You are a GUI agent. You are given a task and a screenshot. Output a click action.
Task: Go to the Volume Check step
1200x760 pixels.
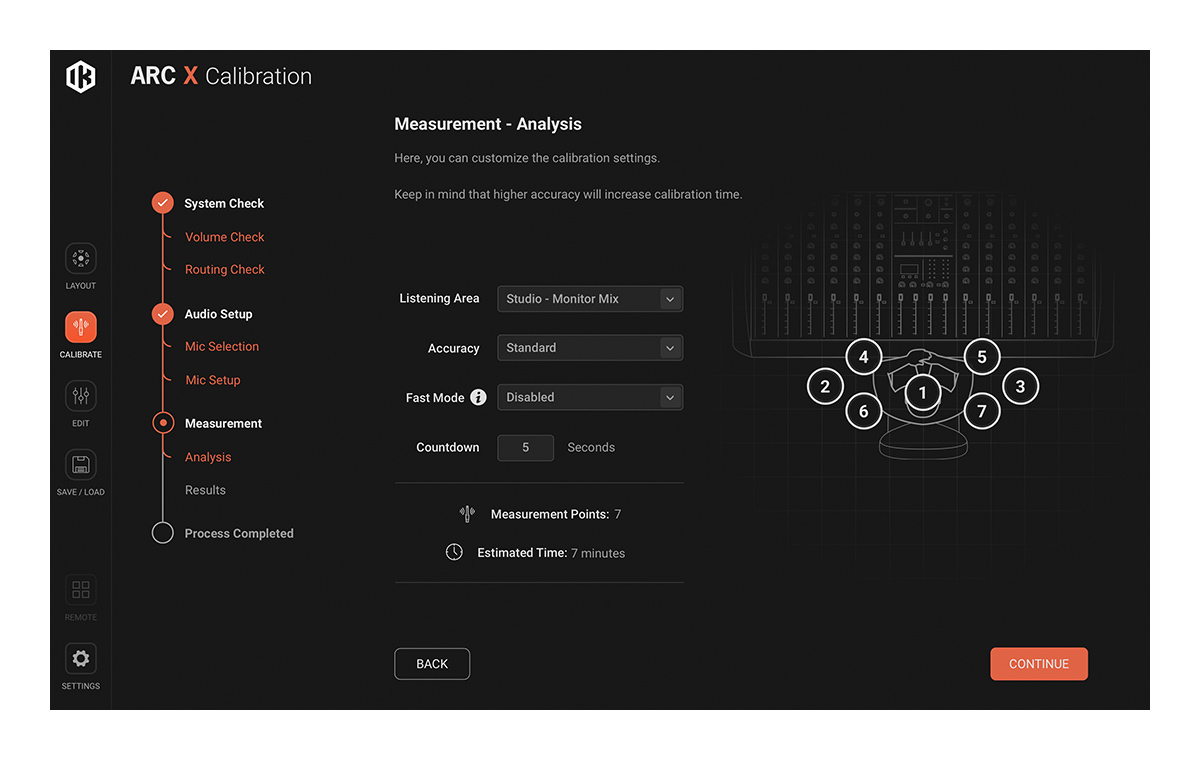225,237
